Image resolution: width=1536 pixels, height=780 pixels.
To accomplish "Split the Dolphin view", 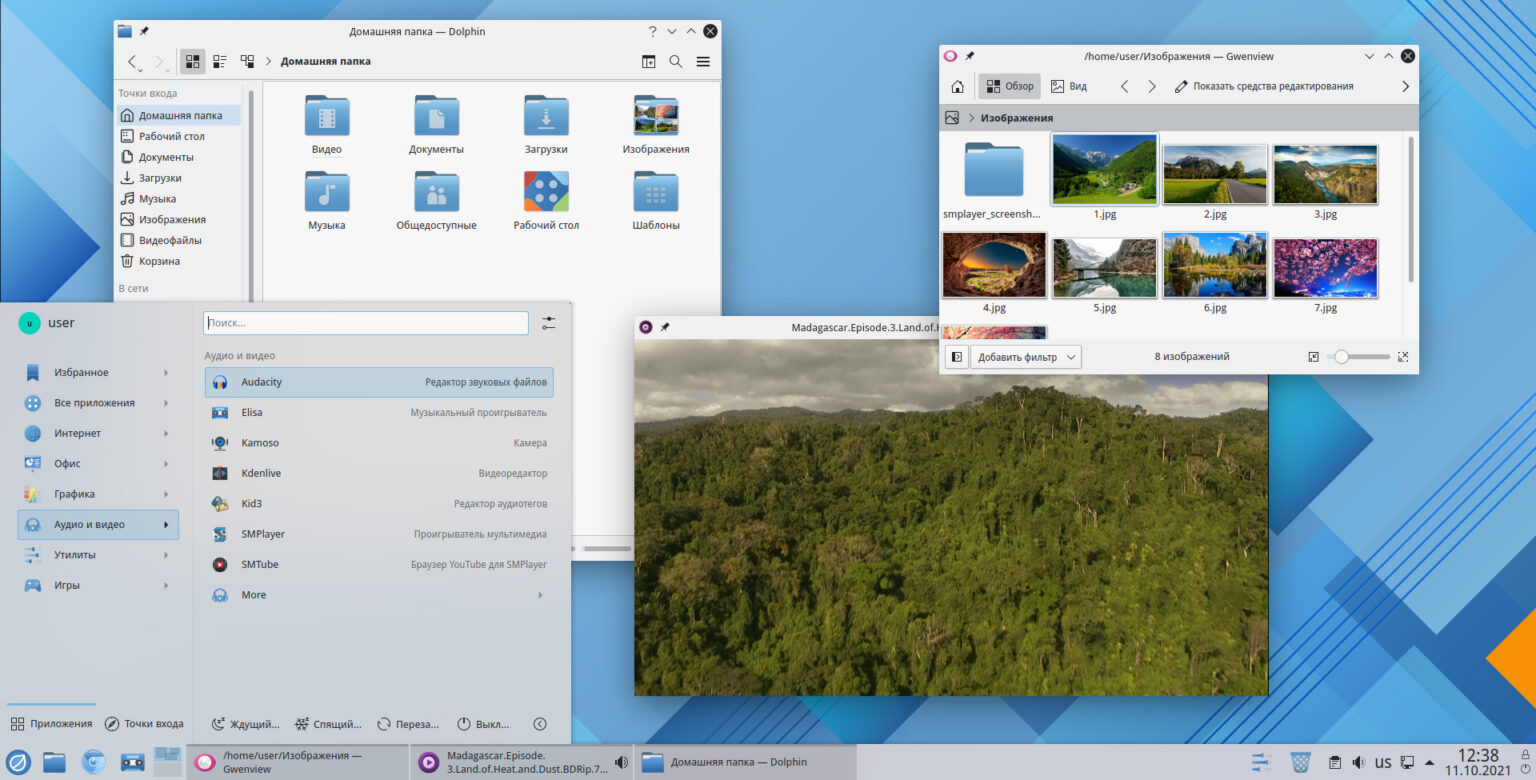I will point(649,61).
